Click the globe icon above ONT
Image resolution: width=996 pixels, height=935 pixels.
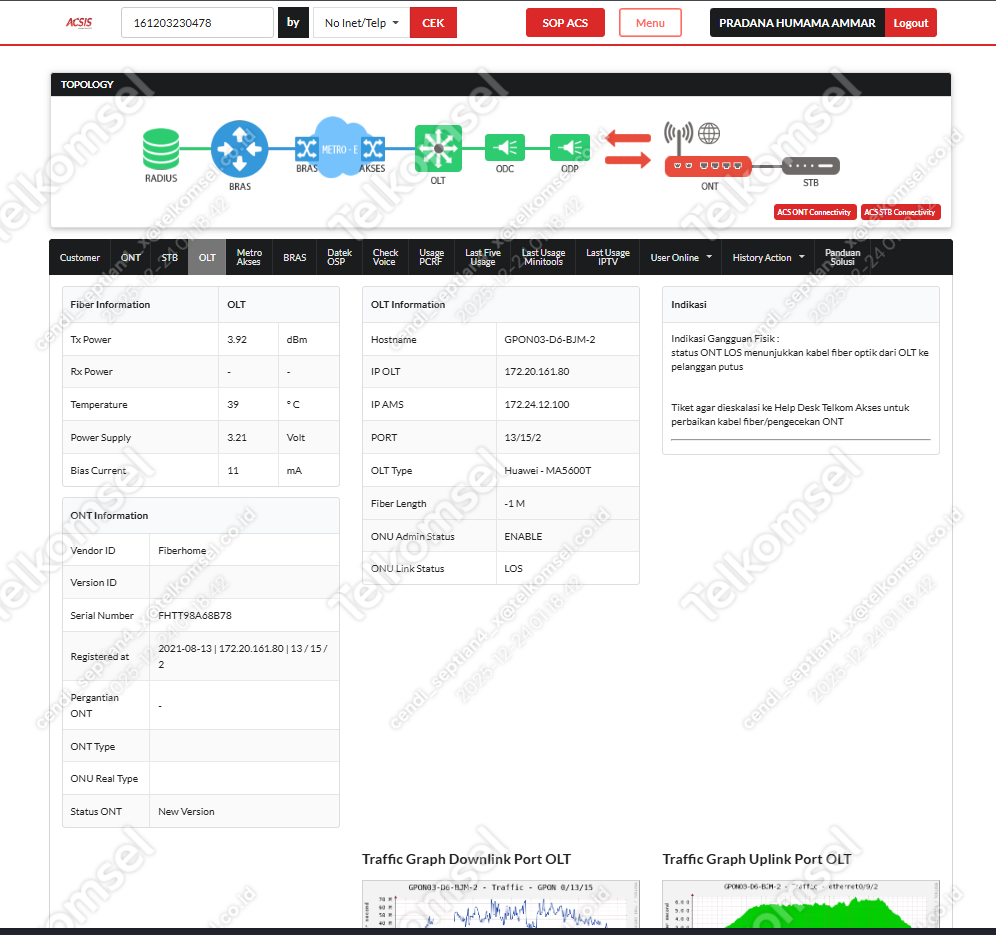(x=709, y=133)
